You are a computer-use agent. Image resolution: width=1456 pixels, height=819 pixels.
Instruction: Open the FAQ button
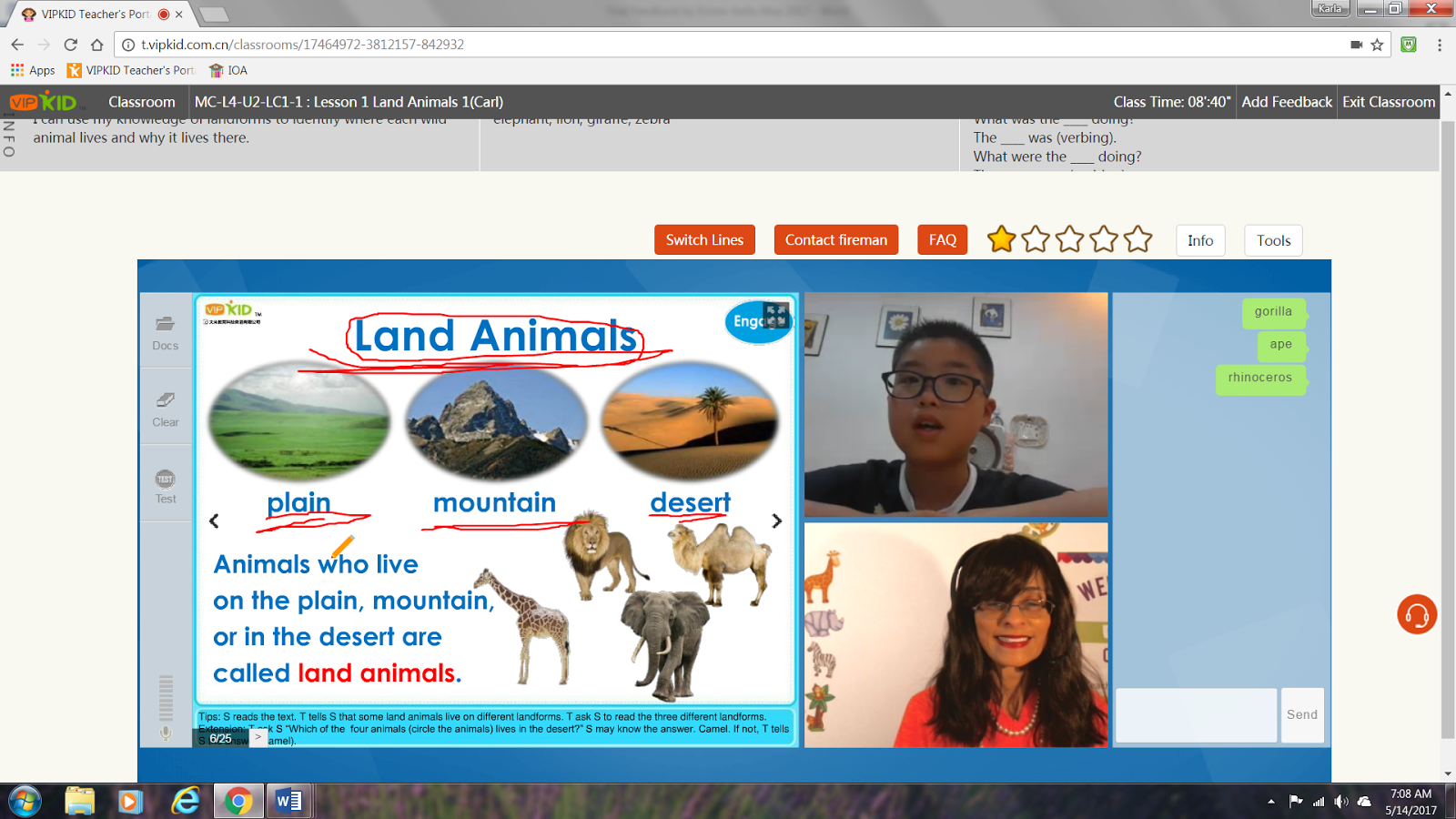coord(942,239)
